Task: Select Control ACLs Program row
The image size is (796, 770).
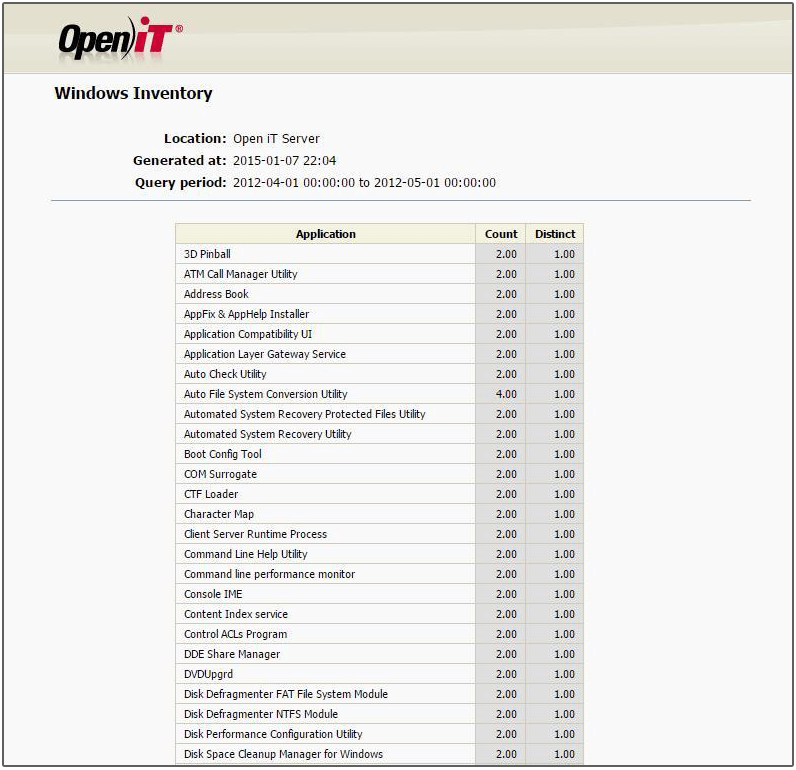Action: coord(380,634)
